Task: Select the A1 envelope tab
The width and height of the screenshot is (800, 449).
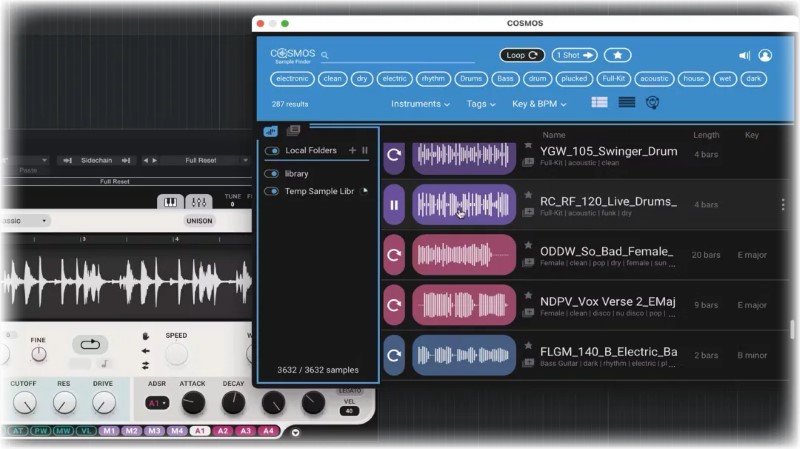Action: (x=199, y=431)
